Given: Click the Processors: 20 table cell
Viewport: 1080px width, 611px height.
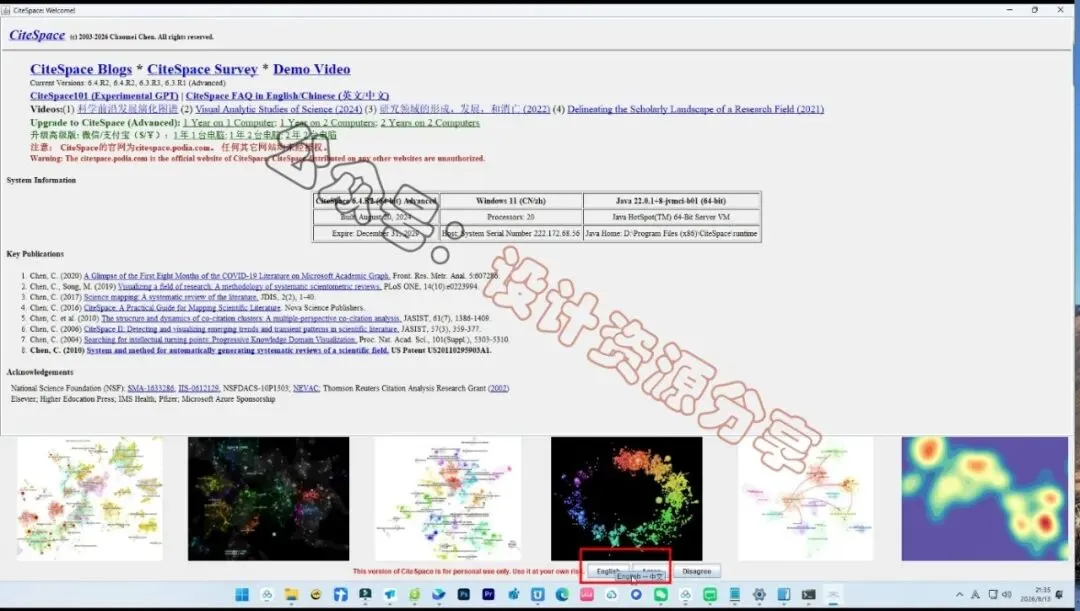Looking at the screenshot, I should pos(511,217).
